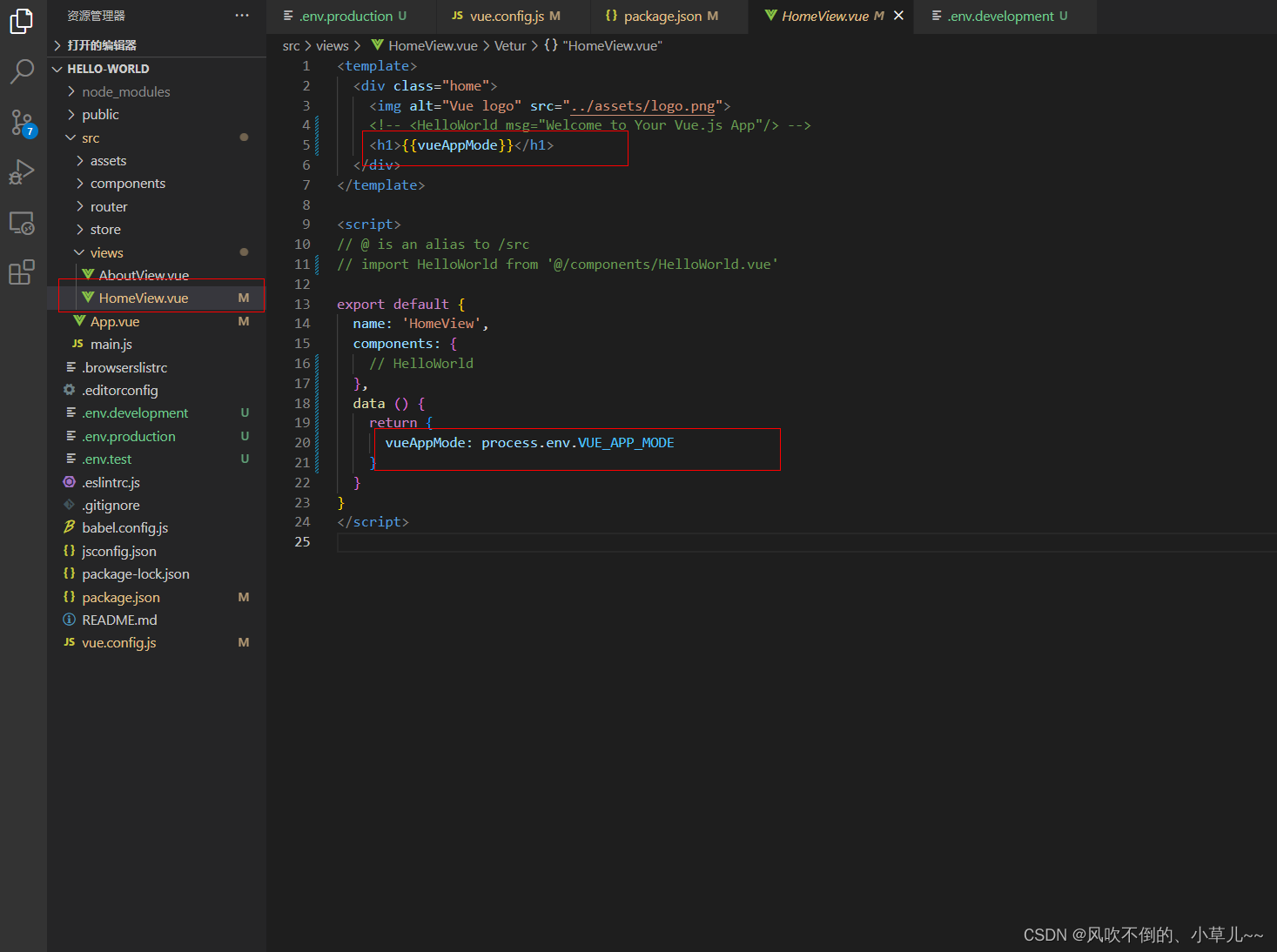This screenshot has height=952, width=1277.
Task: Expand the components folder
Action: pyautogui.click(x=157, y=184)
